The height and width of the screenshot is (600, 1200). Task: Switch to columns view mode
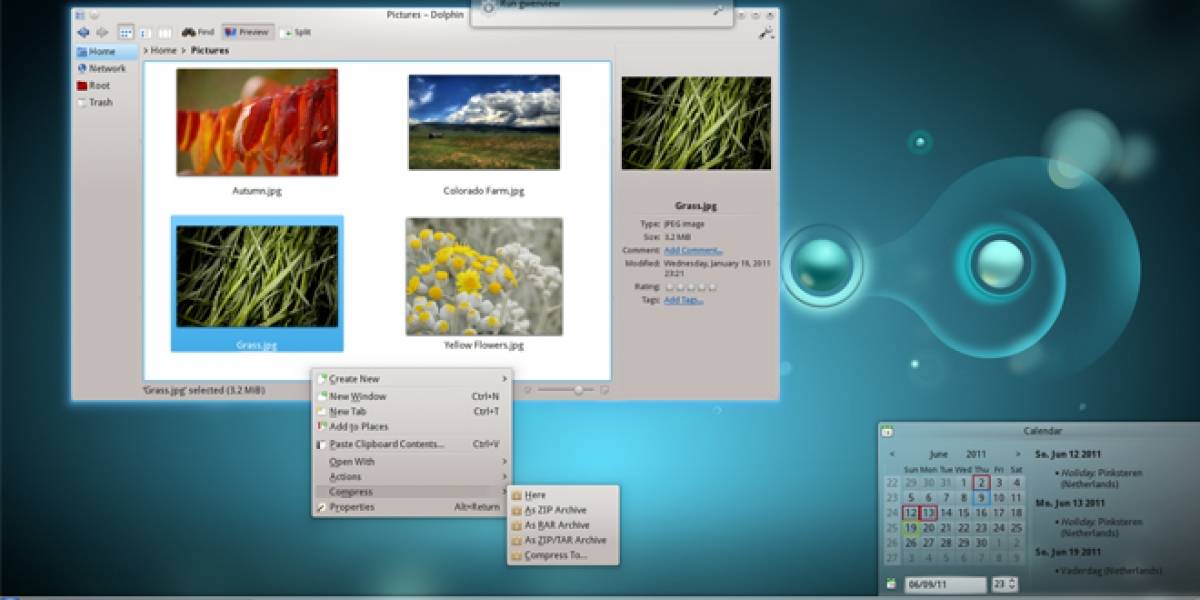click(164, 32)
